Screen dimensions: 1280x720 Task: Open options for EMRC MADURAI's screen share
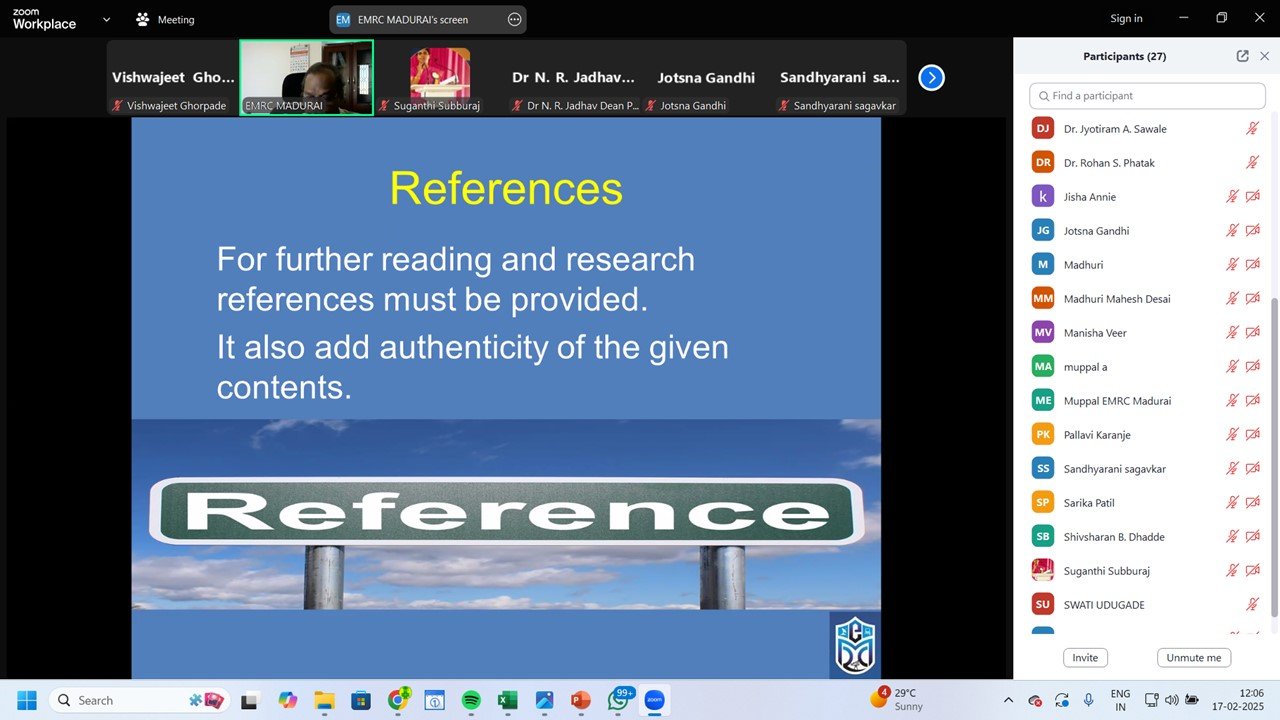pyautogui.click(x=513, y=19)
